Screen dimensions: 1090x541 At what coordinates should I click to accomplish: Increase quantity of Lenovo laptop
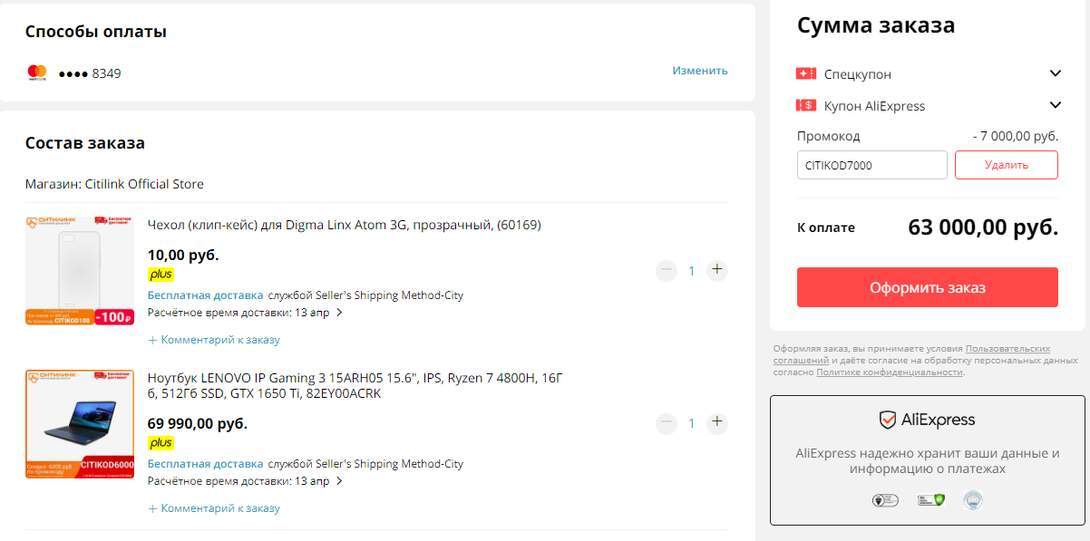(716, 423)
